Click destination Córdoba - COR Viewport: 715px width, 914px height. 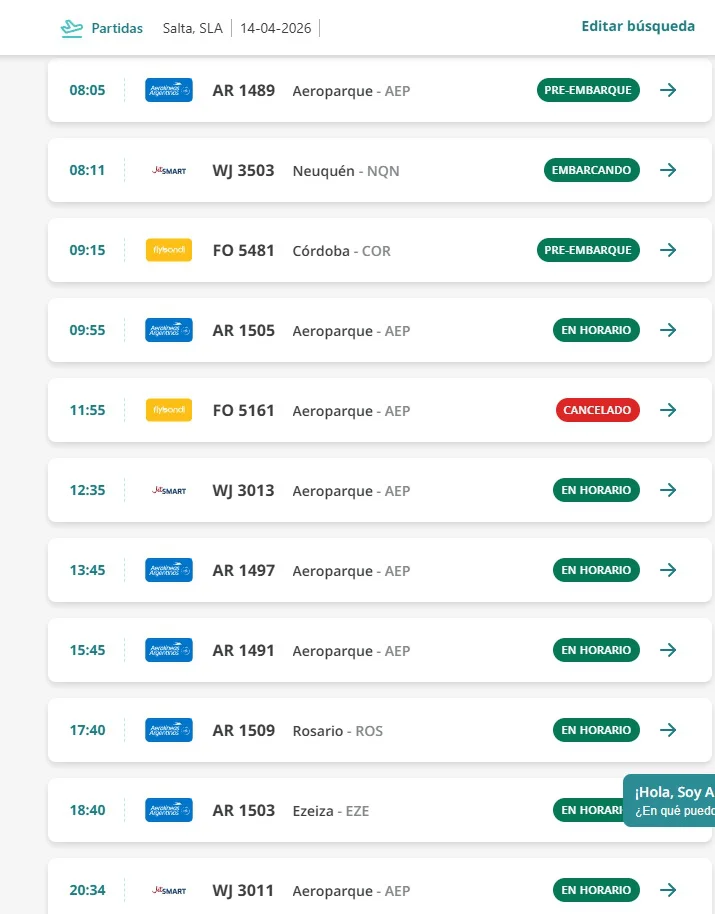pyautogui.click(x=341, y=251)
